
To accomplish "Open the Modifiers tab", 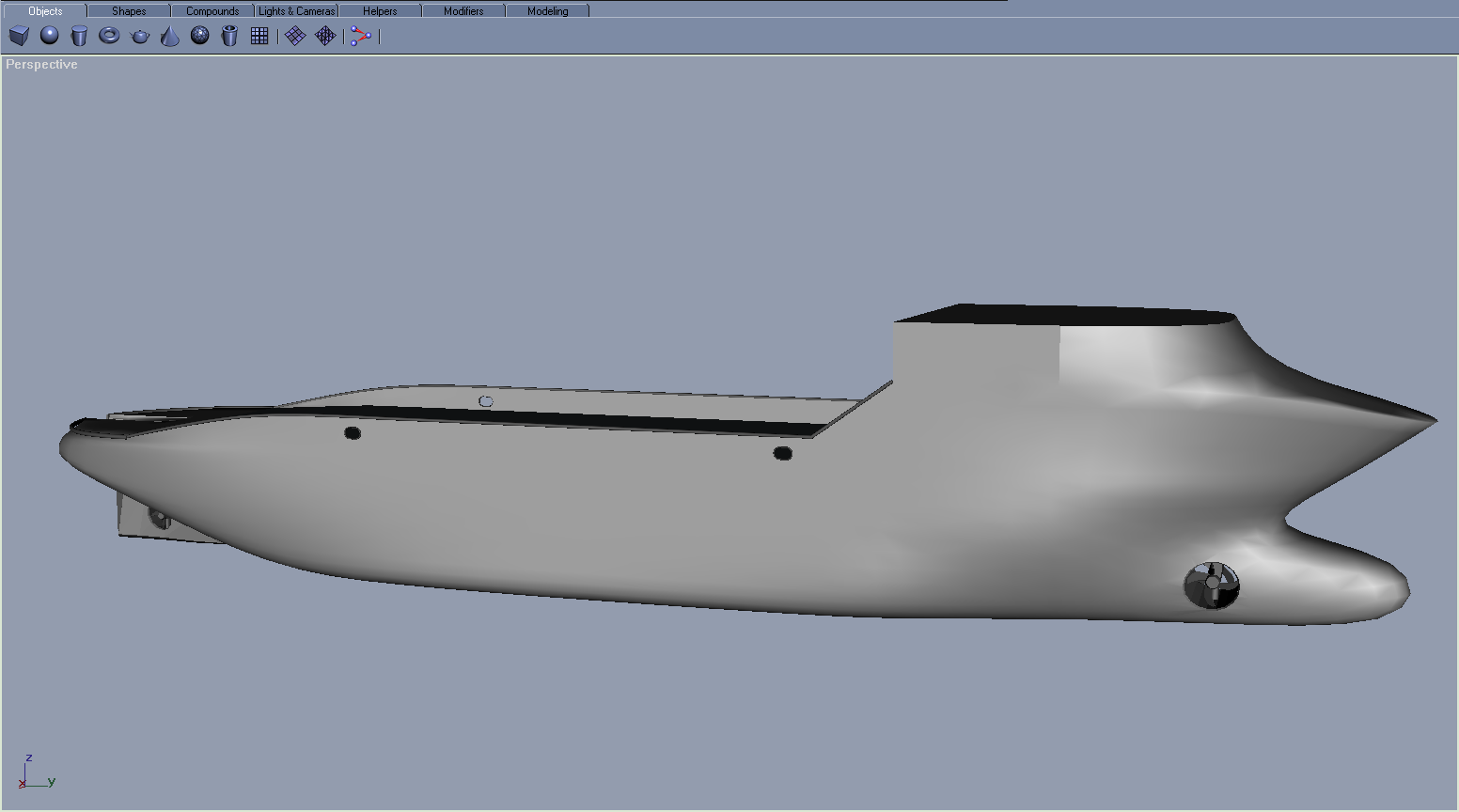I will pos(463,11).
